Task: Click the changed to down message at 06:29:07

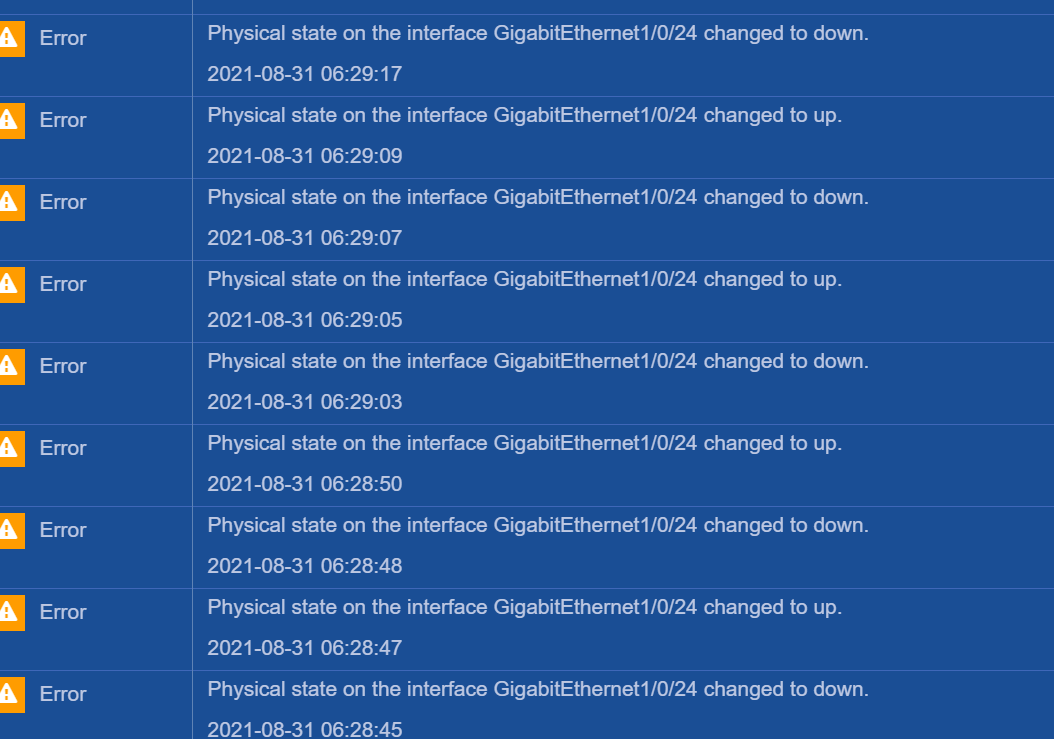Action: click(538, 197)
